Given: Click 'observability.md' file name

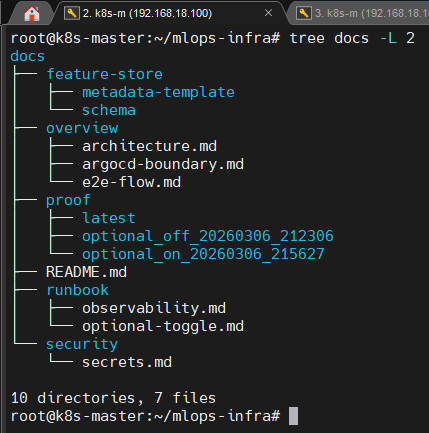Looking at the screenshot, I should 154,308.
